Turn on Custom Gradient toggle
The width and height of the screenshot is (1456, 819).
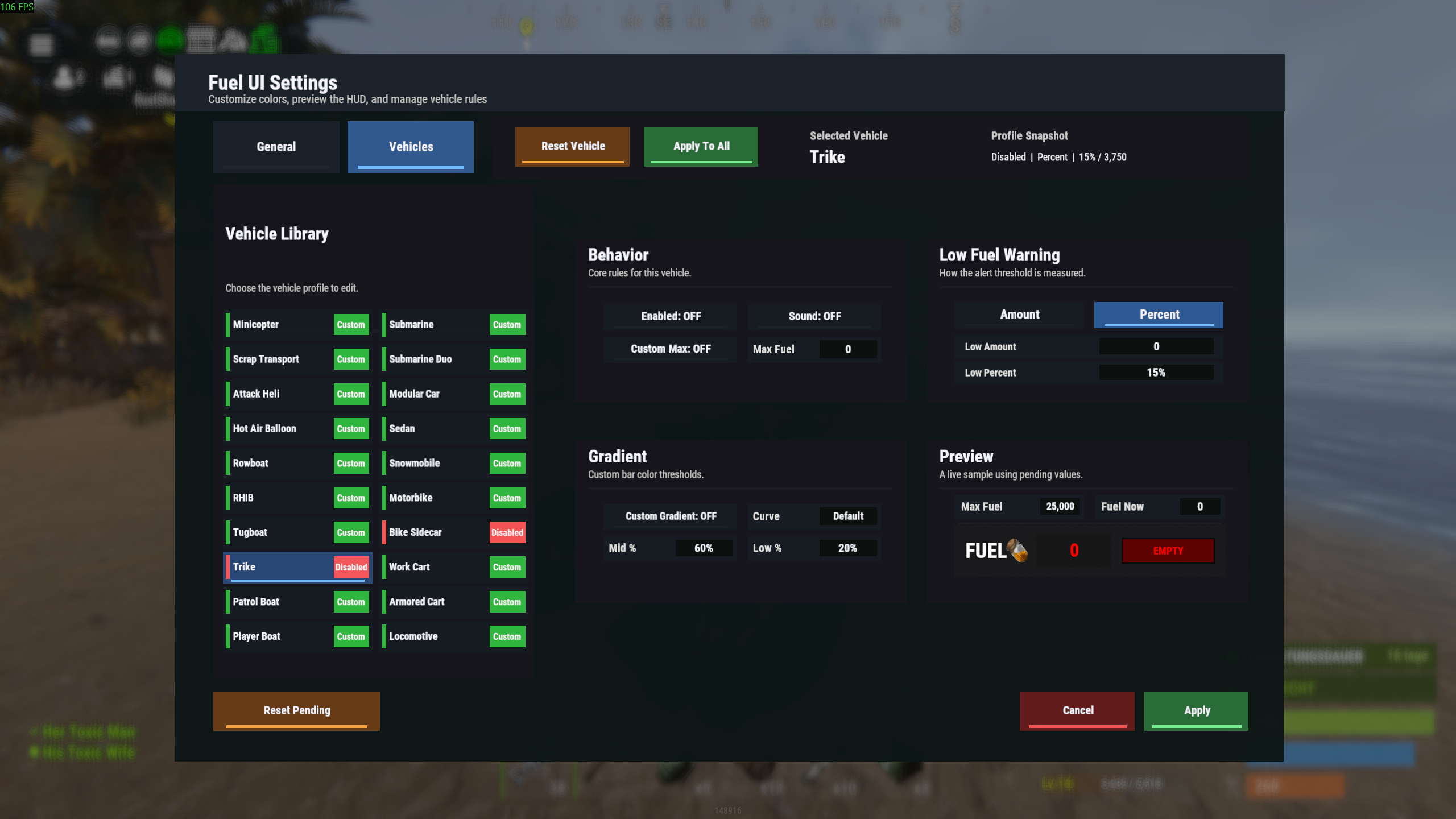click(671, 516)
